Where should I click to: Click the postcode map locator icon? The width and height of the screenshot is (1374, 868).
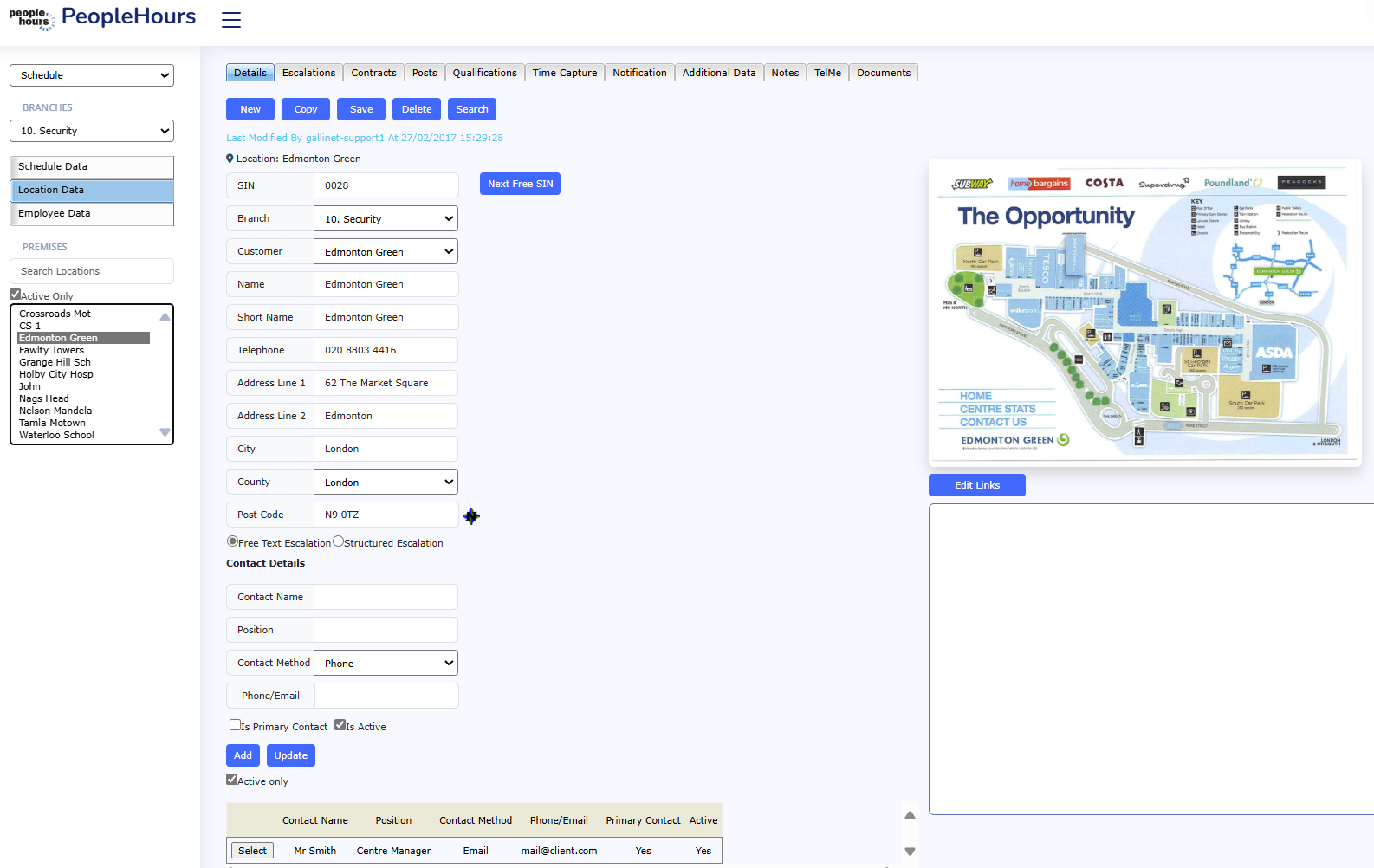471,516
